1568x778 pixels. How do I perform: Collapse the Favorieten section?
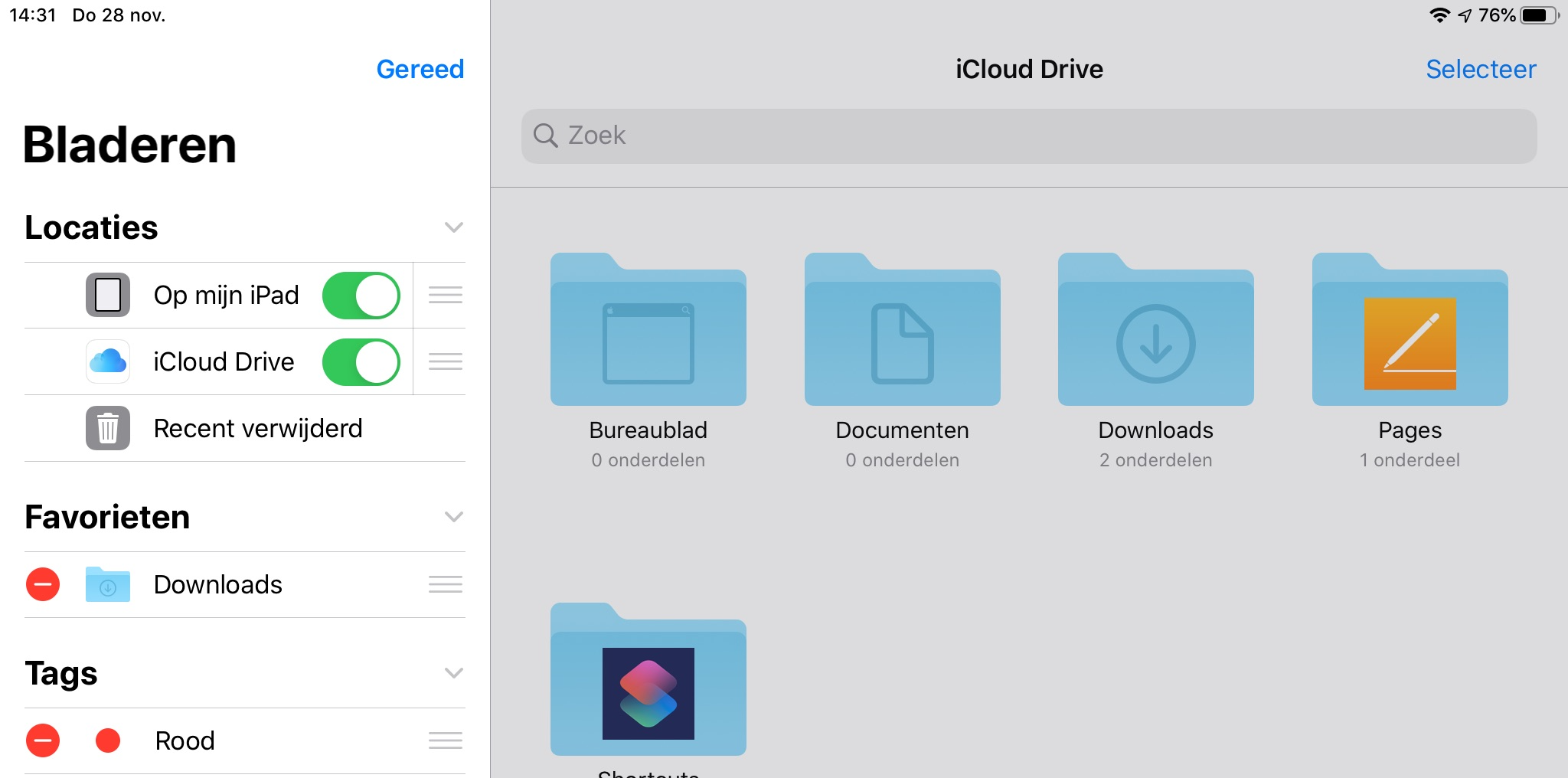pos(453,517)
